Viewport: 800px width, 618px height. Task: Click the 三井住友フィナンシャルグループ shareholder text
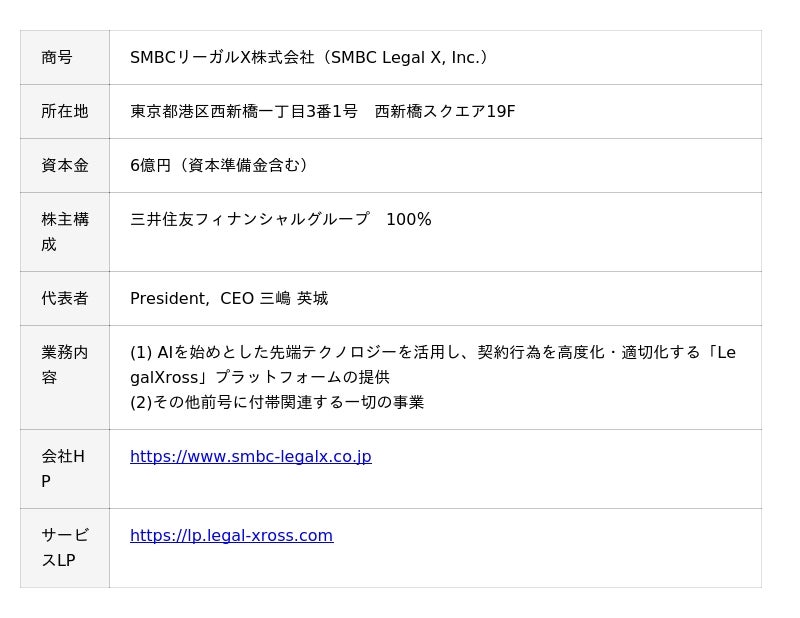click(x=250, y=220)
